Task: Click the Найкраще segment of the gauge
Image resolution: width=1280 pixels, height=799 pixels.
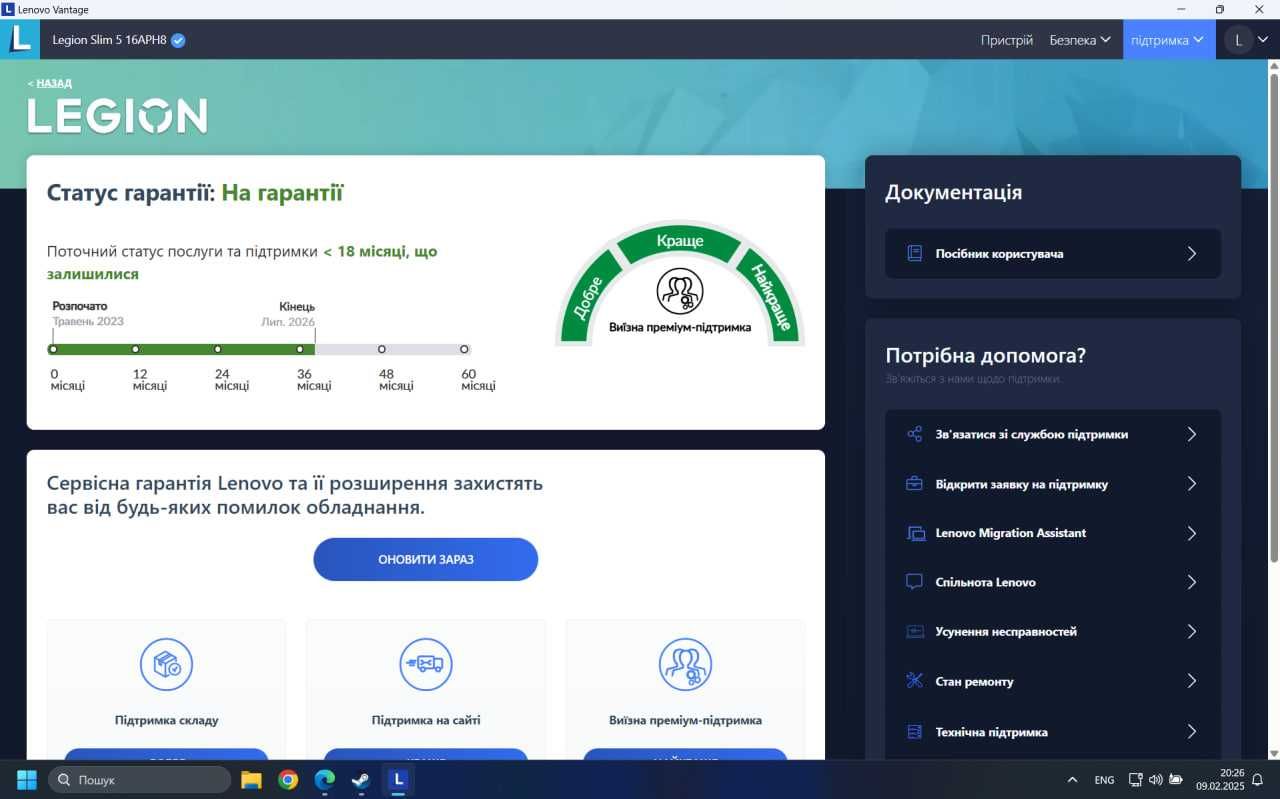Action: [772, 297]
